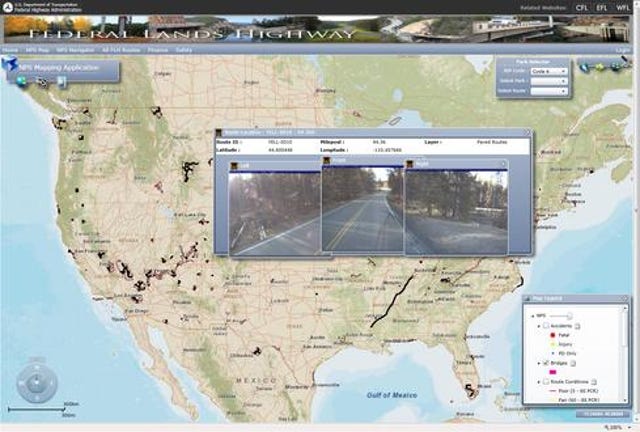Click the document icon next to Bridges layer

[x=573, y=363]
